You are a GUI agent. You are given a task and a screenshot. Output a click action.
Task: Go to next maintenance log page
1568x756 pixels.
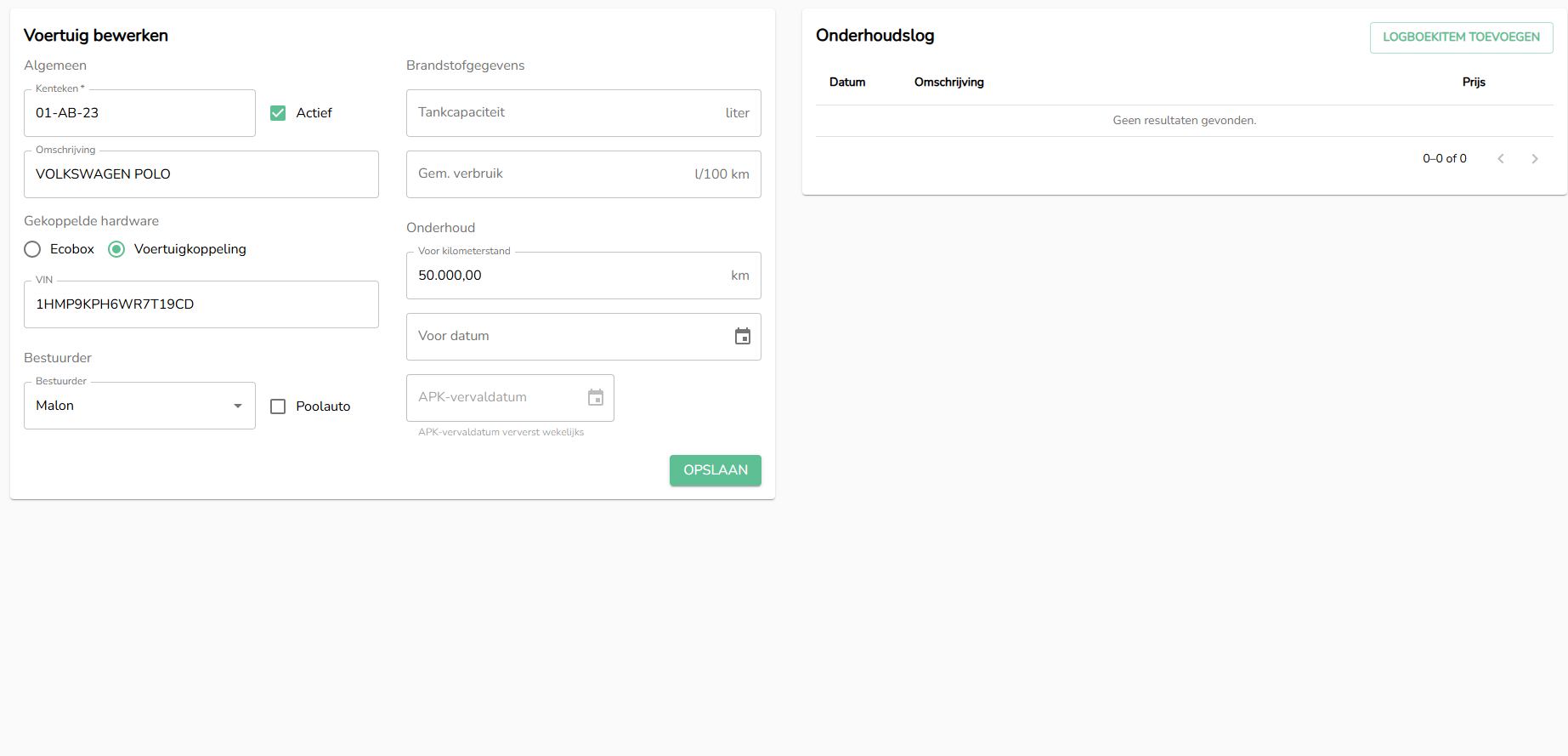[1534, 159]
